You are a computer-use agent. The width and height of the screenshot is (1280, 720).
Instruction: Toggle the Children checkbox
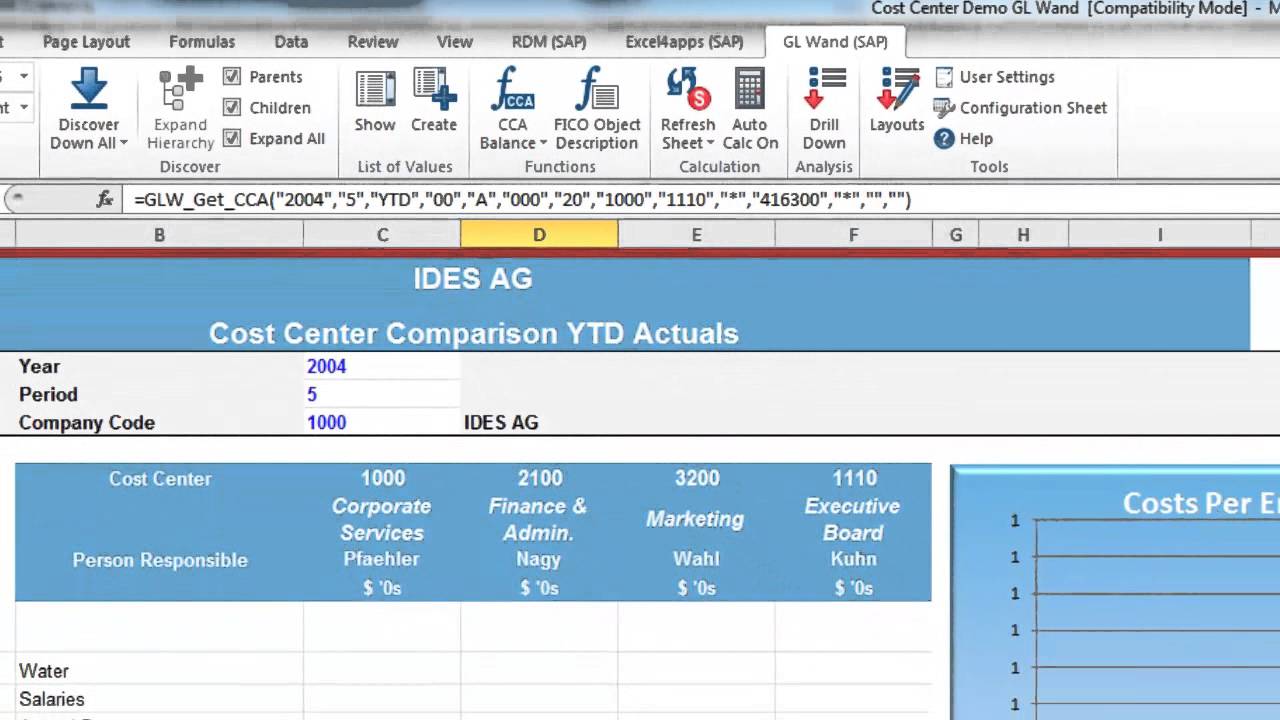click(232, 107)
